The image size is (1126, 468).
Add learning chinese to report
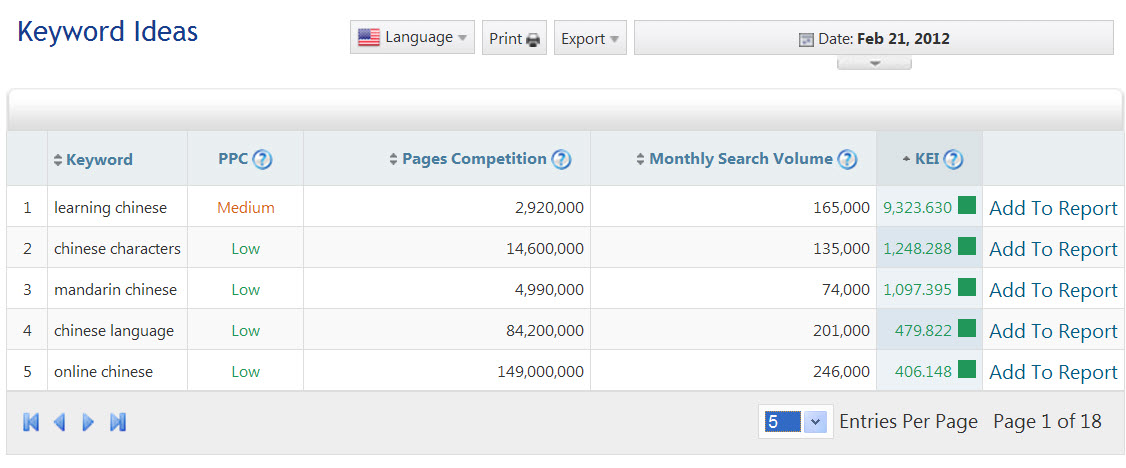[1052, 208]
